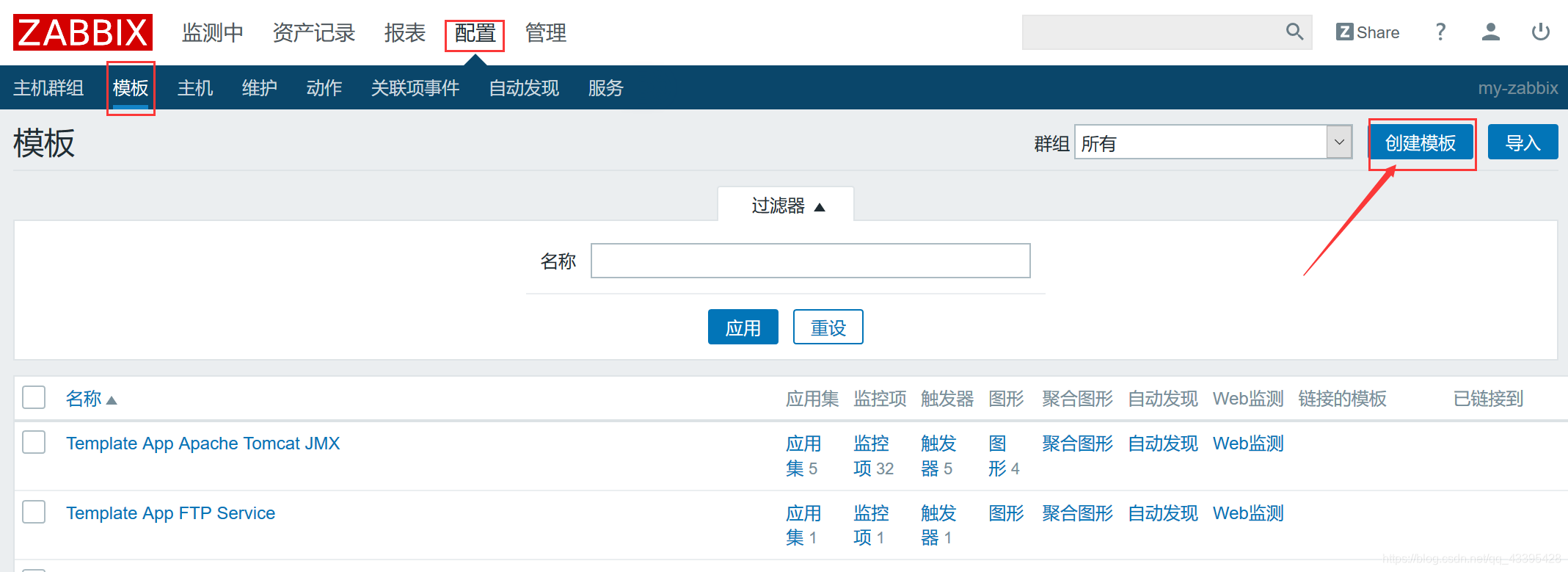Switch to the 模板 submenu tab
Viewport: 1568px width, 572px height.
pos(131,88)
